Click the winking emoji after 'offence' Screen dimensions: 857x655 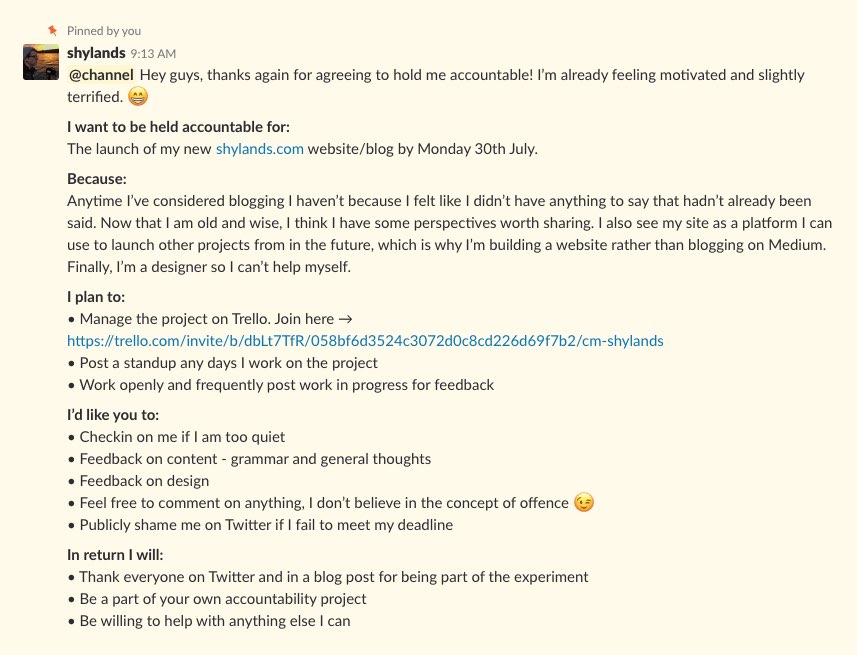[584, 503]
